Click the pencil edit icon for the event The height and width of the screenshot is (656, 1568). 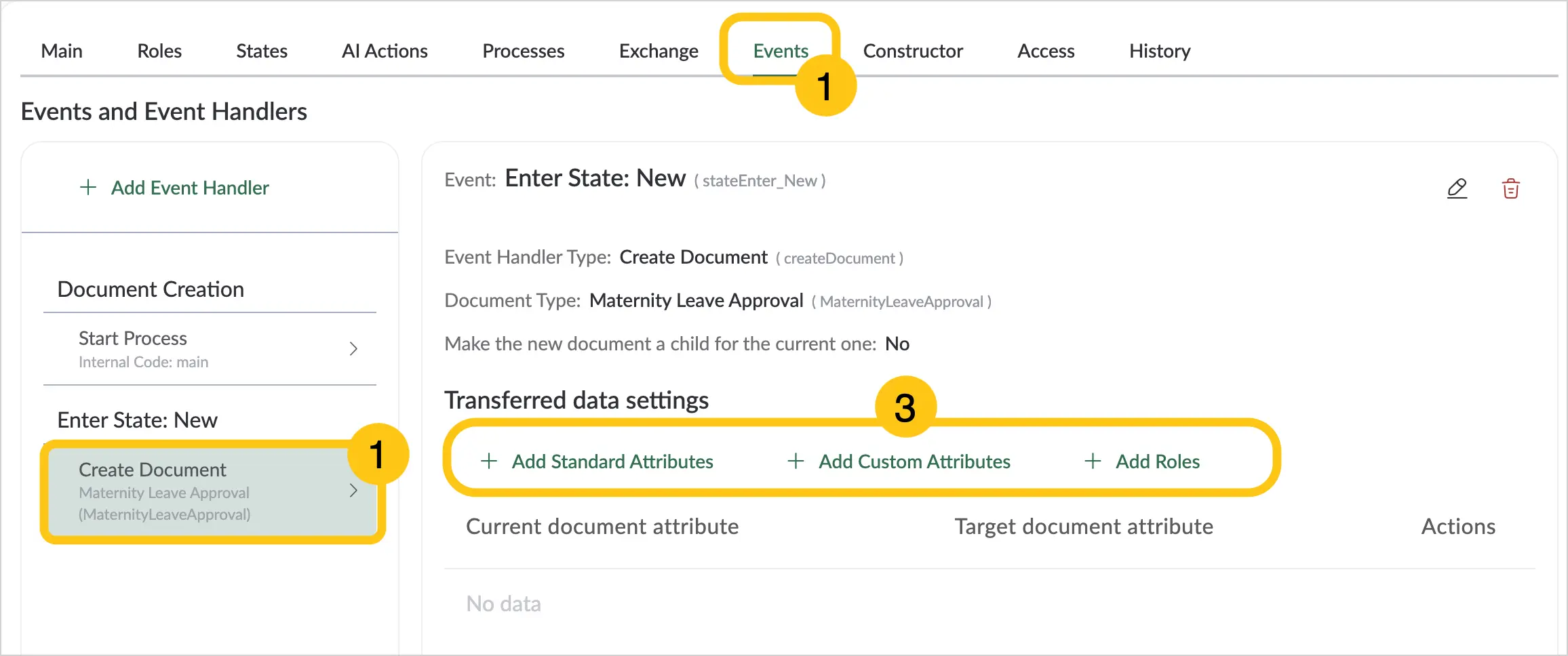pyautogui.click(x=1457, y=188)
